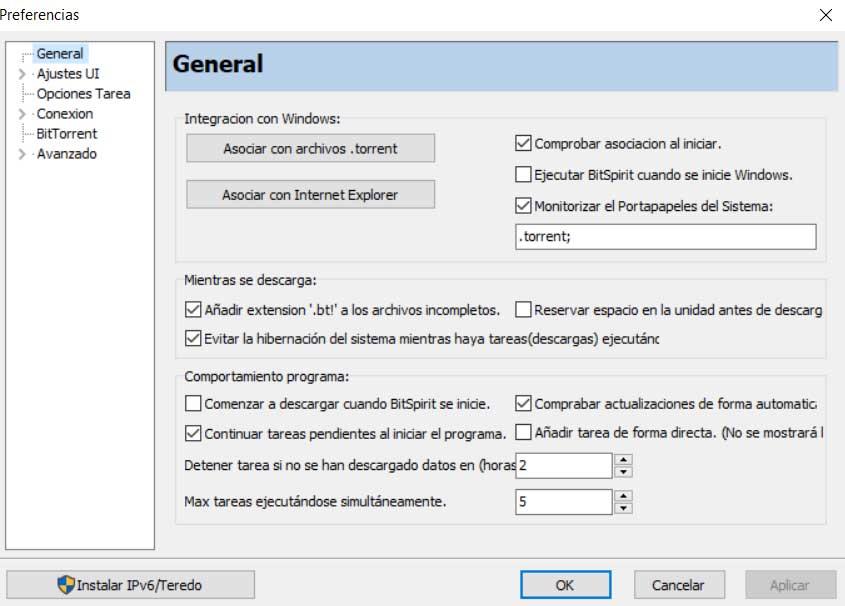
Task: Select Opciones Tarea in the tree
Action: [x=84, y=94]
